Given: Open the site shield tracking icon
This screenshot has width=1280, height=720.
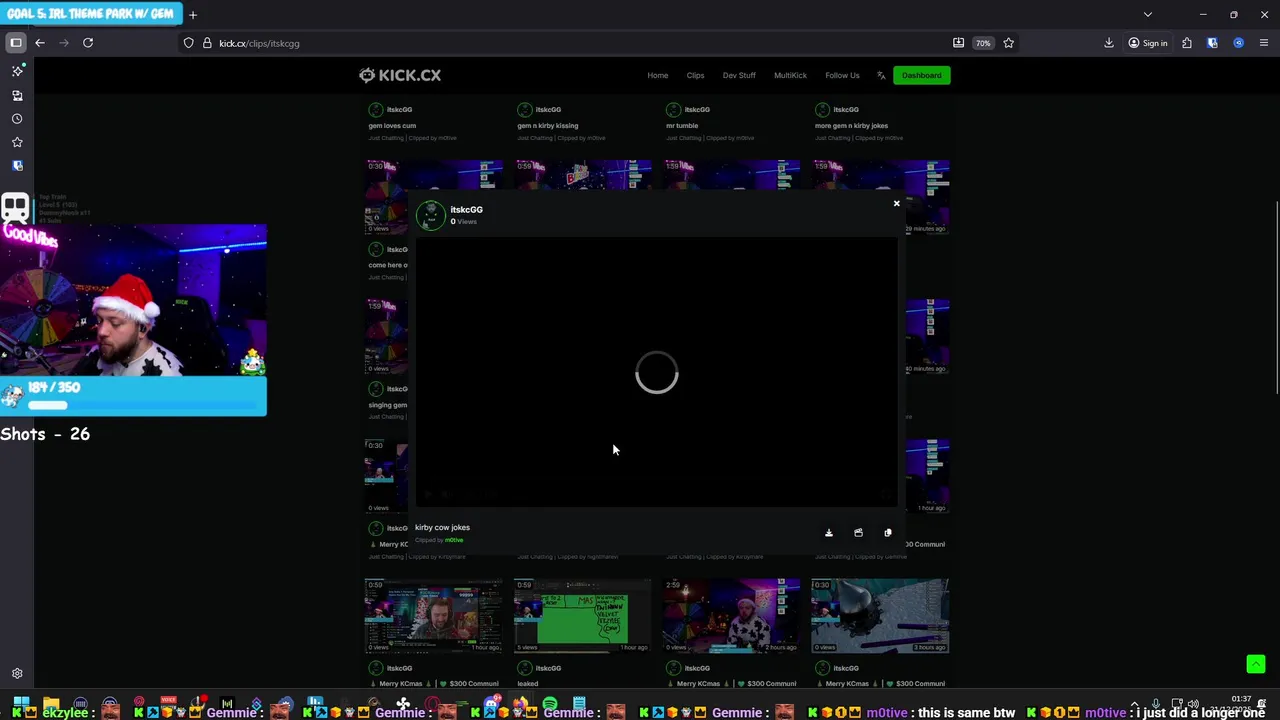Looking at the screenshot, I should point(188,43).
